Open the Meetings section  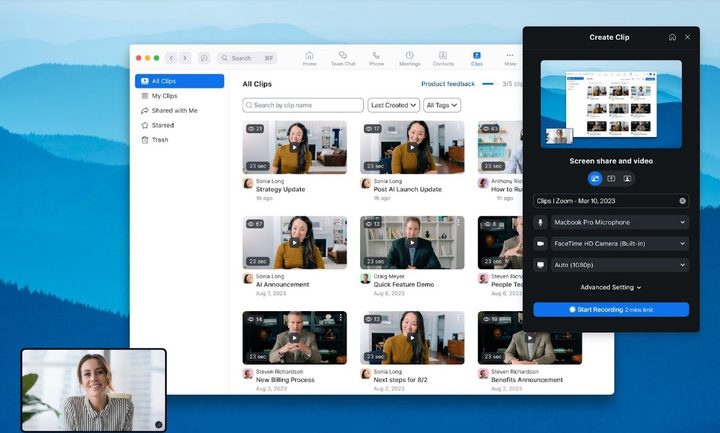point(409,57)
